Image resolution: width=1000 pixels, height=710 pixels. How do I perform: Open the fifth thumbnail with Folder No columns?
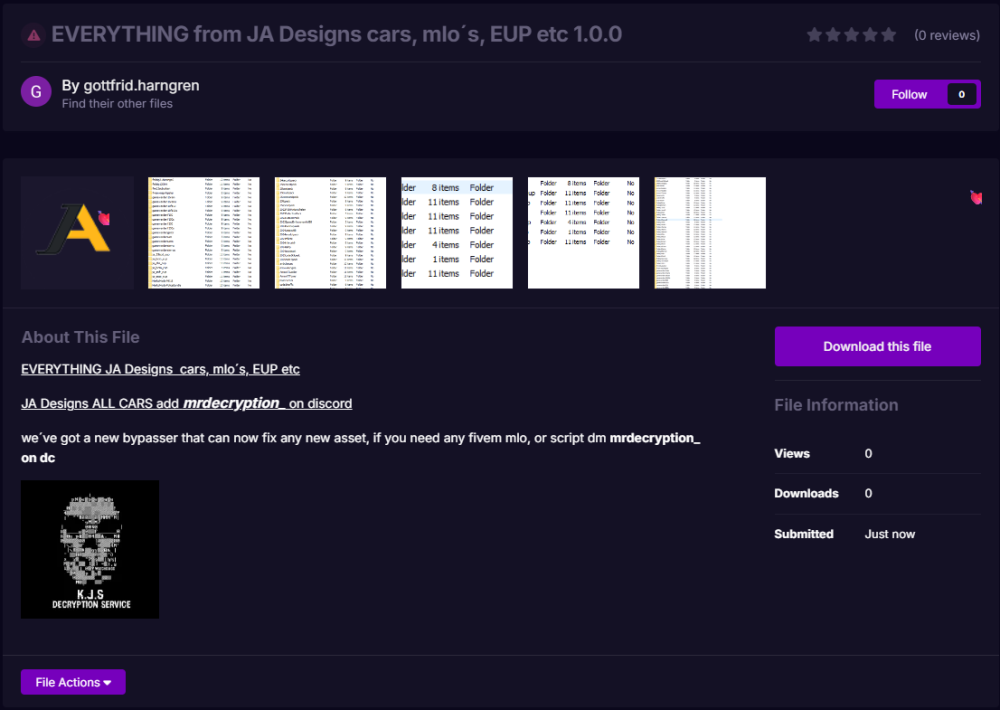pos(584,233)
